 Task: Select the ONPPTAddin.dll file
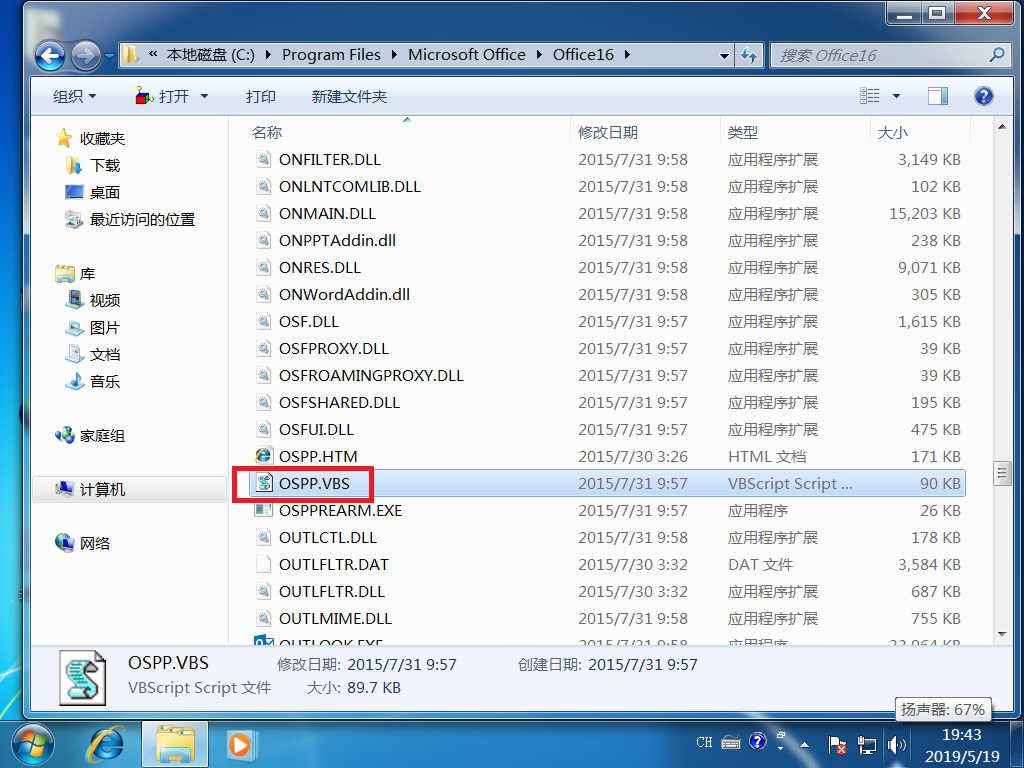(337, 241)
